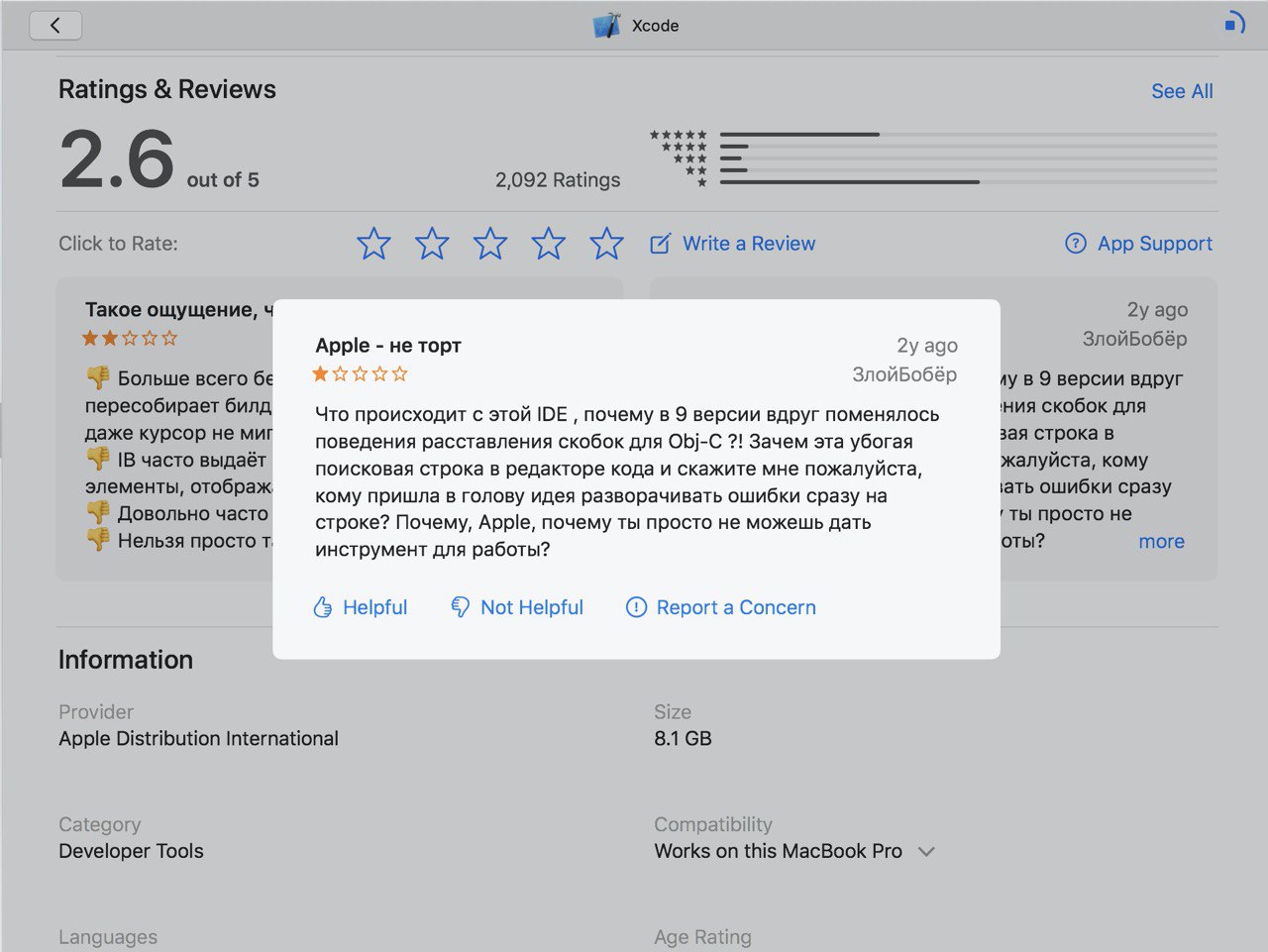Open the App Support link
The height and width of the screenshot is (952, 1268).
1155,244
